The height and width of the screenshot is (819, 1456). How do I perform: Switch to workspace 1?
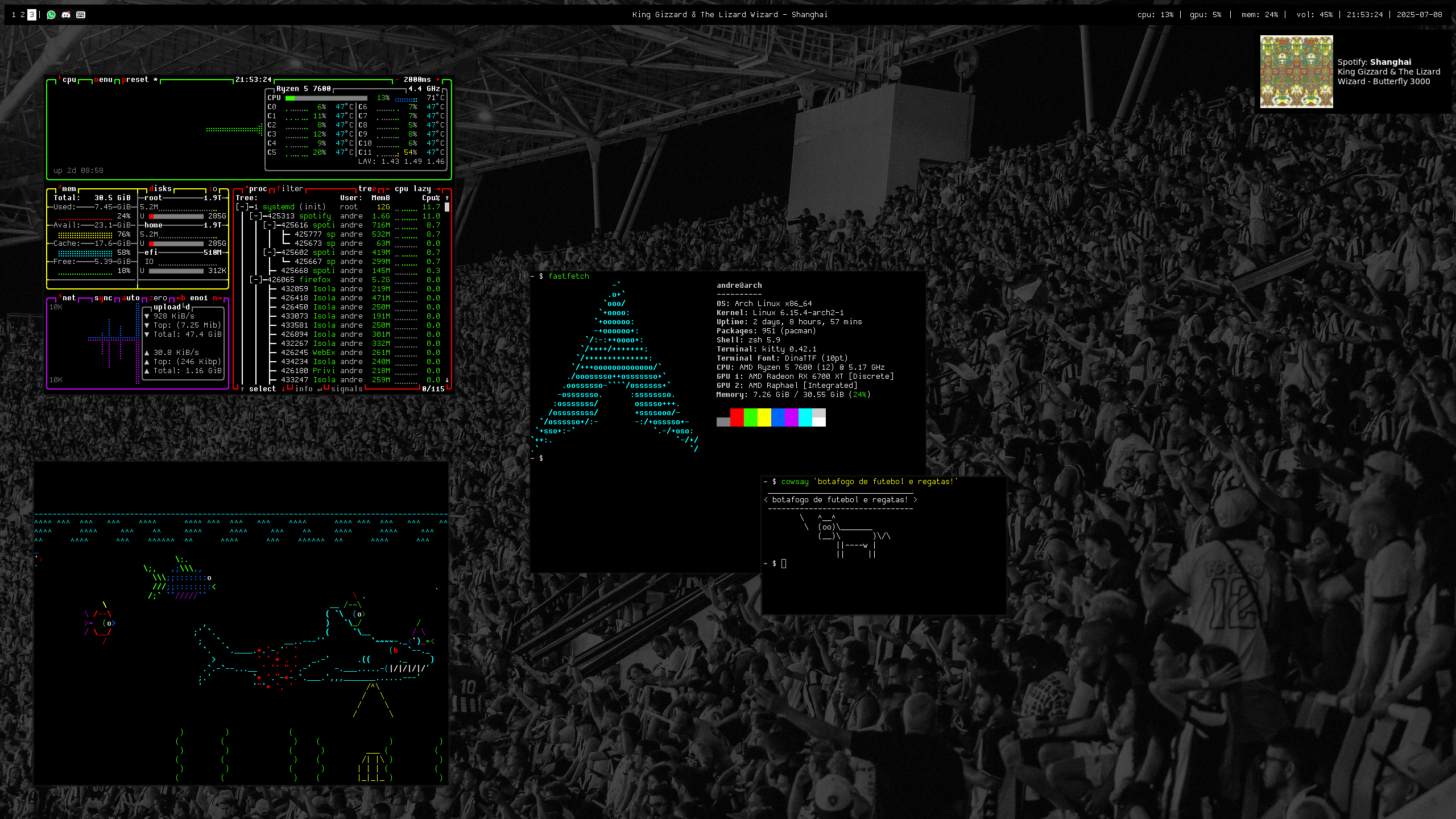click(14, 15)
